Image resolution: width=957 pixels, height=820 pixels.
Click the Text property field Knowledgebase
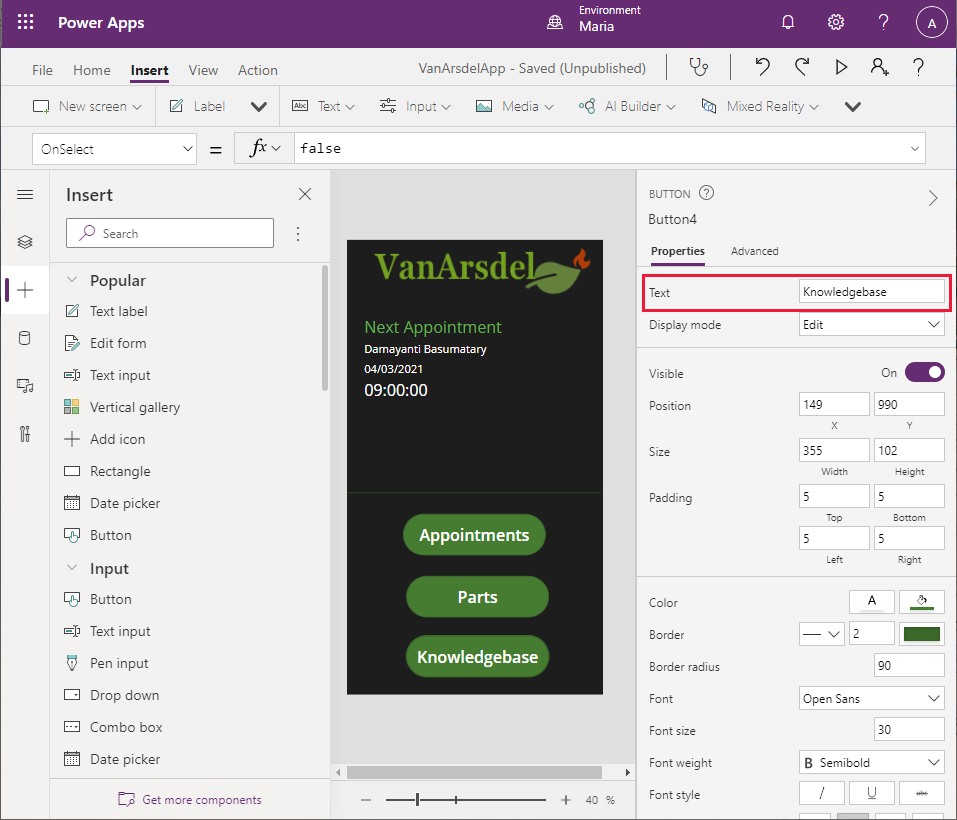pos(872,292)
